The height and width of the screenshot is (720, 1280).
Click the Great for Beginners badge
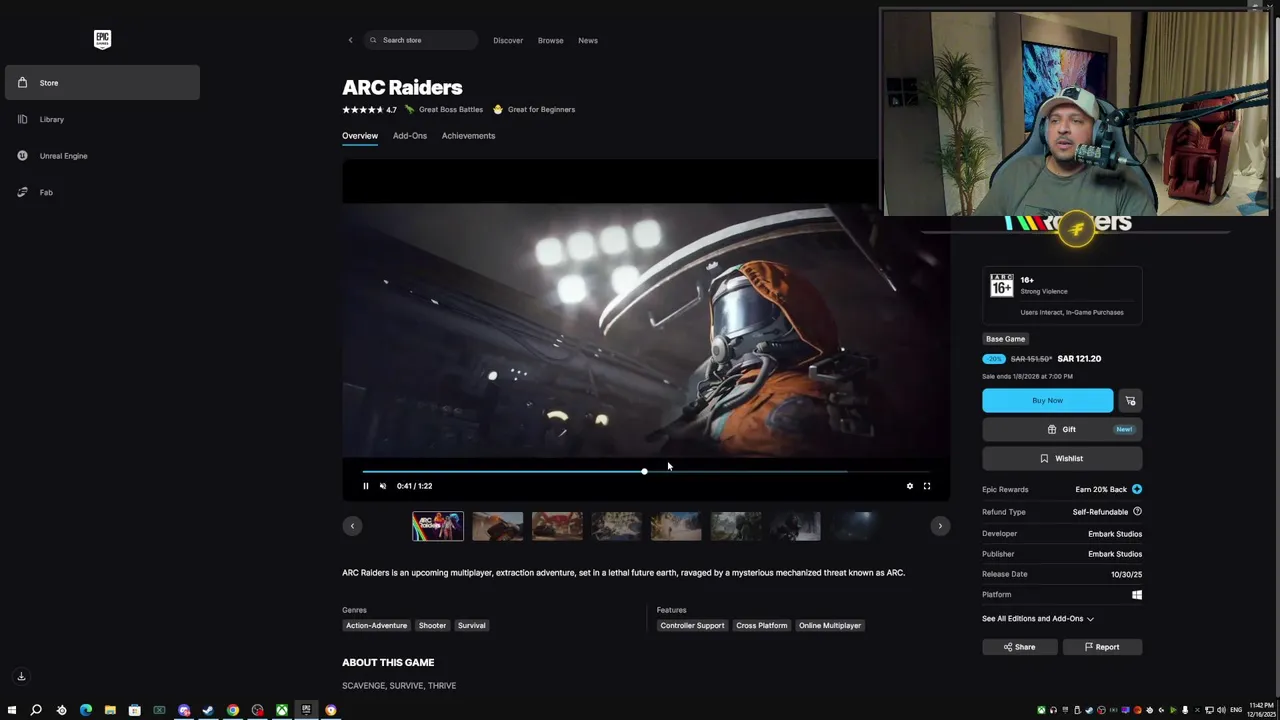tap(534, 110)
